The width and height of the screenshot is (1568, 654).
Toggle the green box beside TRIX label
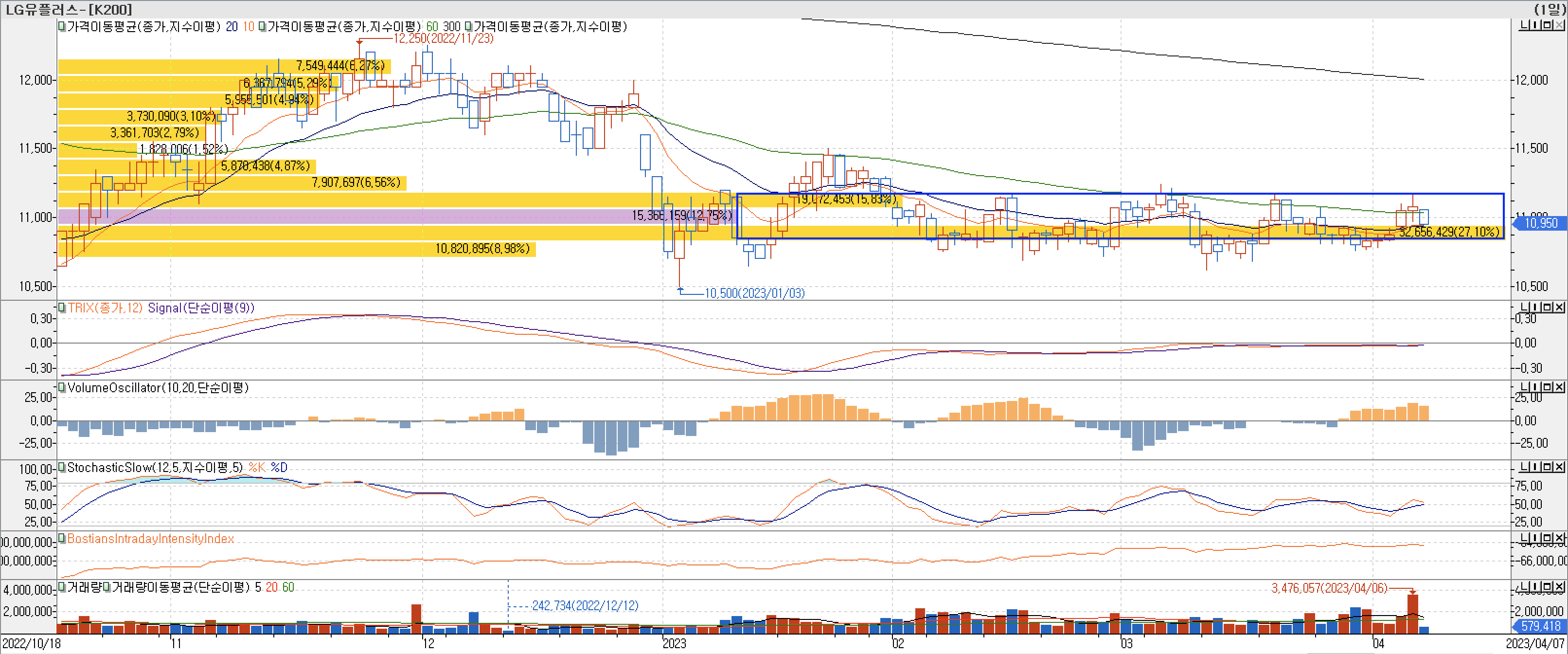(x=61, y=308)
